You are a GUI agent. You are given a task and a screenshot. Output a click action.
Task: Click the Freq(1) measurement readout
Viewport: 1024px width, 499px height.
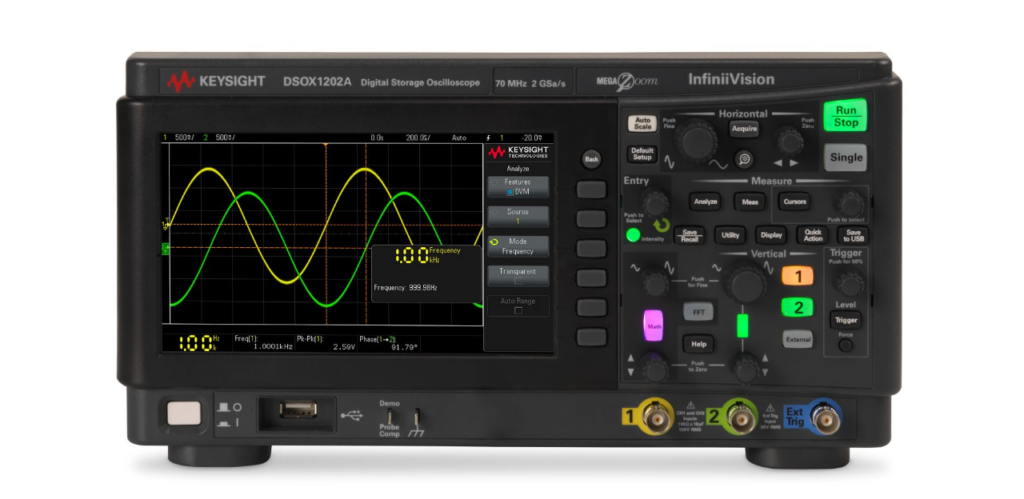pos(263,343)
